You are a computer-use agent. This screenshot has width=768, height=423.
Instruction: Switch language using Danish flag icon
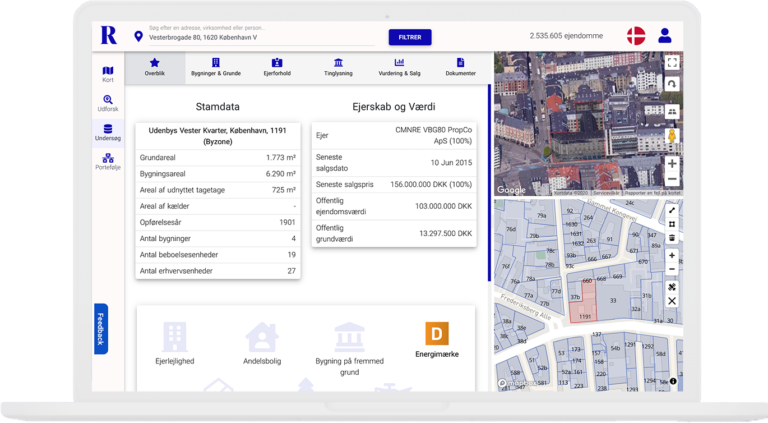tap(636, 36)
